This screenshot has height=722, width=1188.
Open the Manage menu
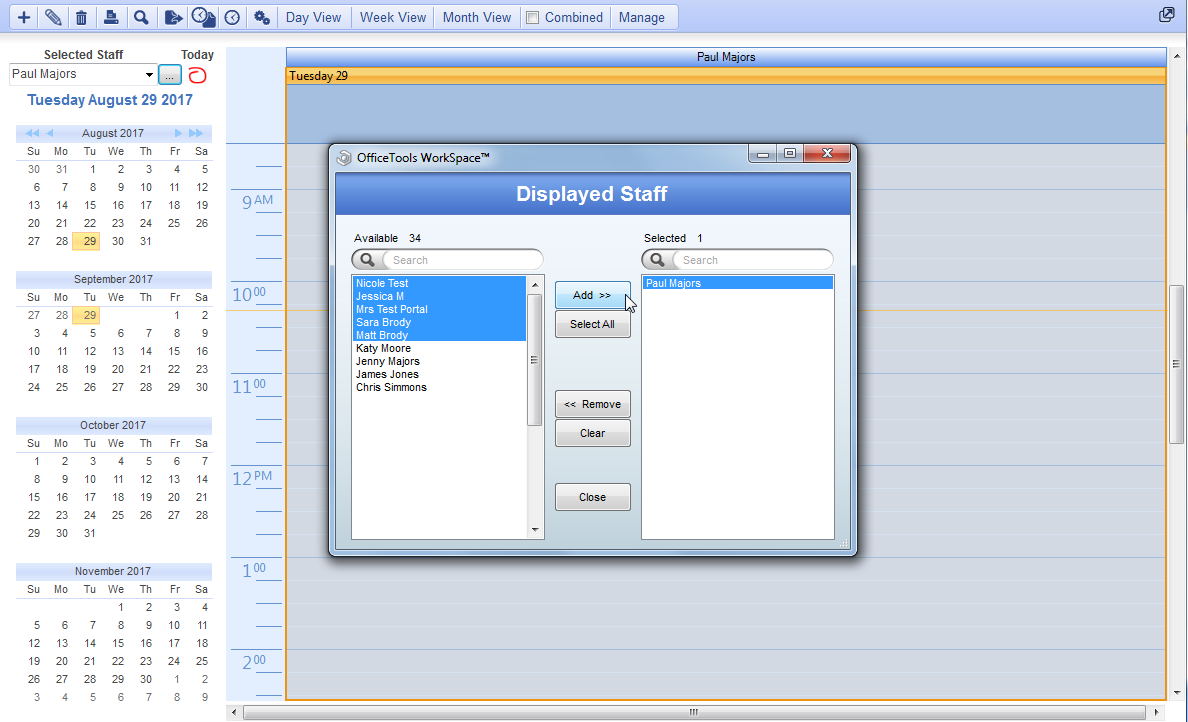pos(642,17)
